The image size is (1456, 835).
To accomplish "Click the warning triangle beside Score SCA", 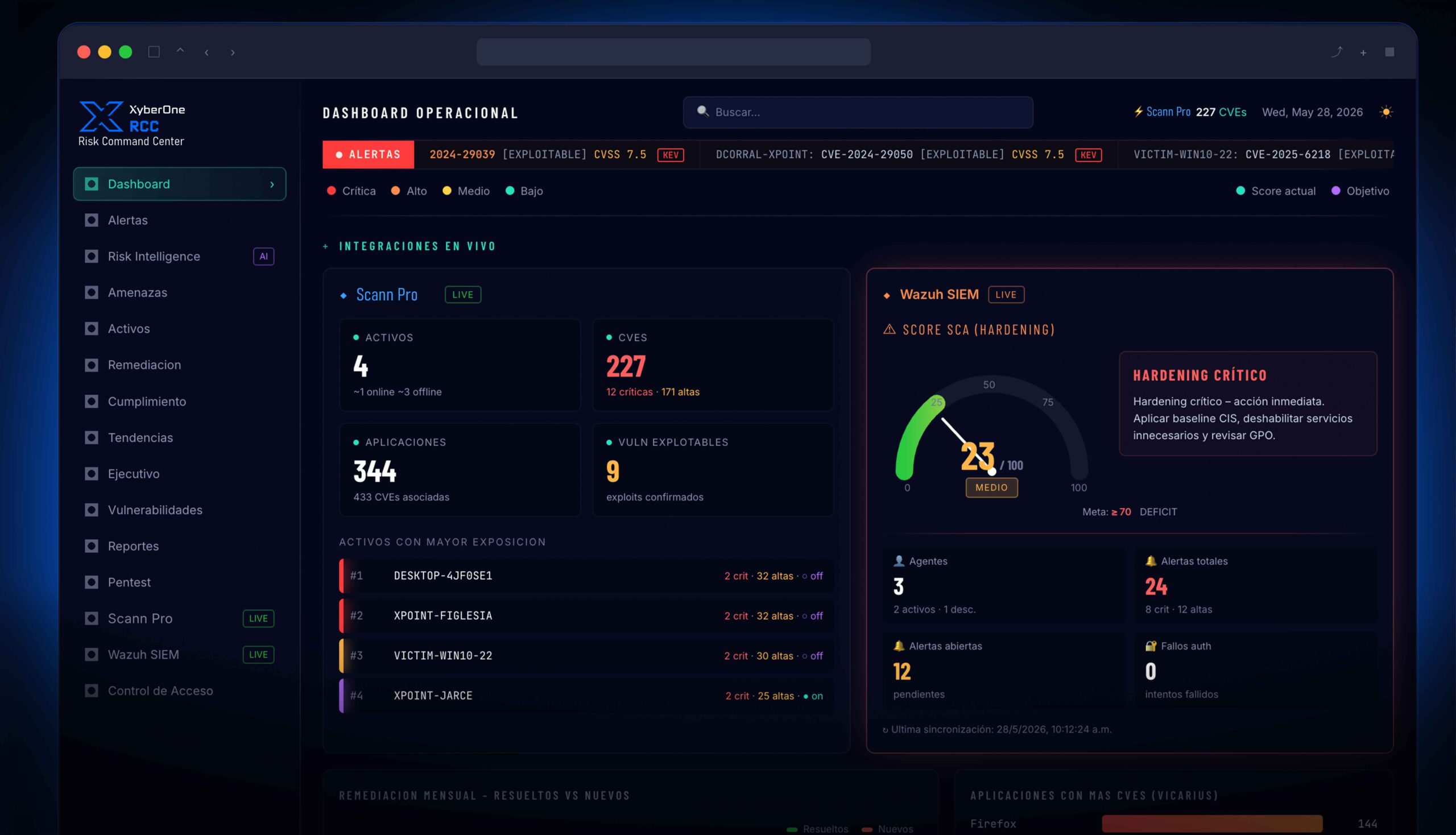I will click(x=890, y=329).
